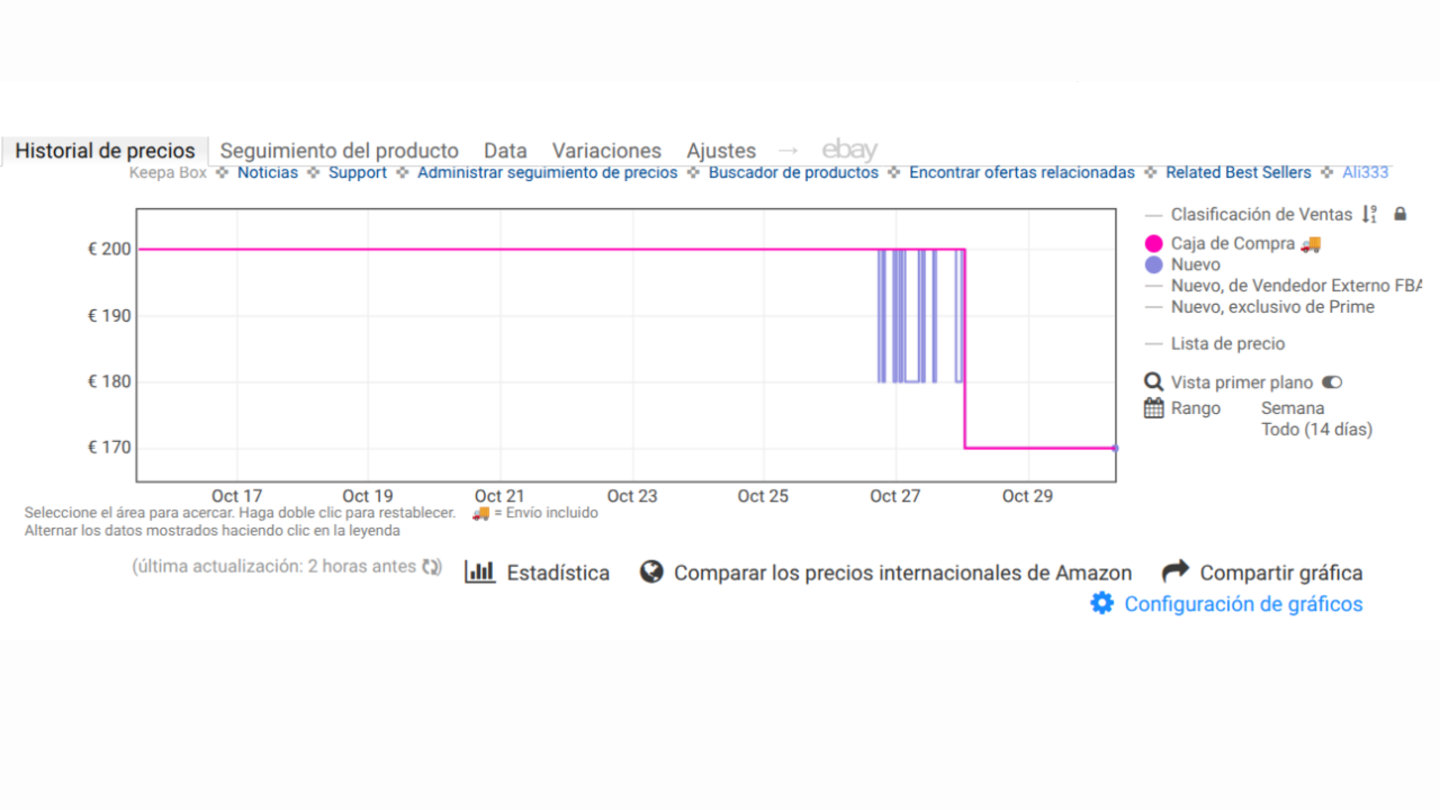This screenshot has height=810, width=1440.
Task: Click the magnifier icon for Vista primer plano
Action: tap(1154, 382)
